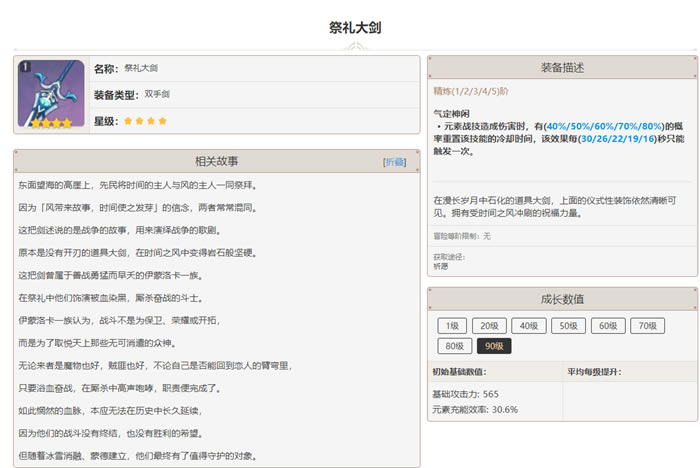Choose the 60级 level option
Screen dimensions: 700x468
point(605,326)
